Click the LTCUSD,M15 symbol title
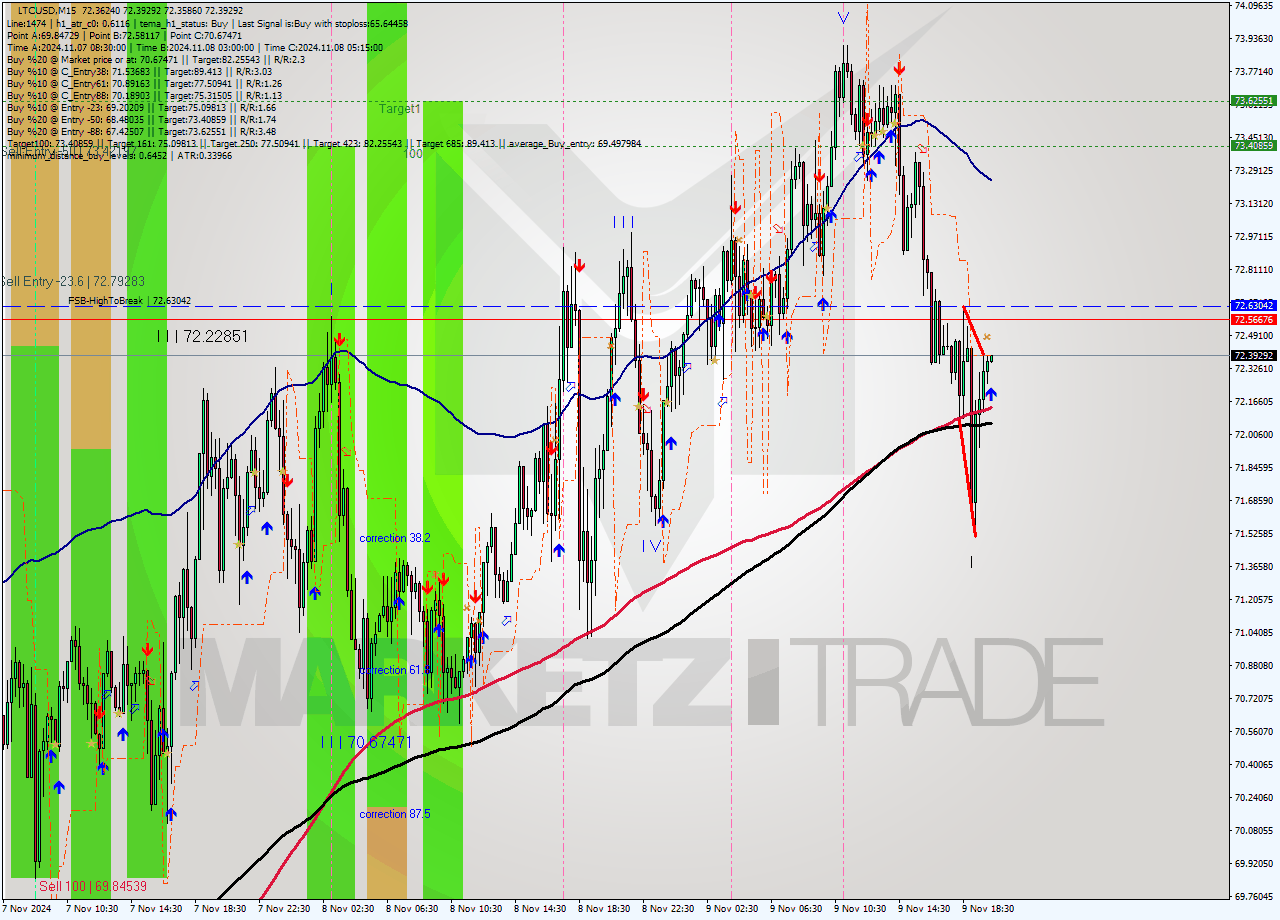Viewport: 1280px width, 920px height. (47, 10)
